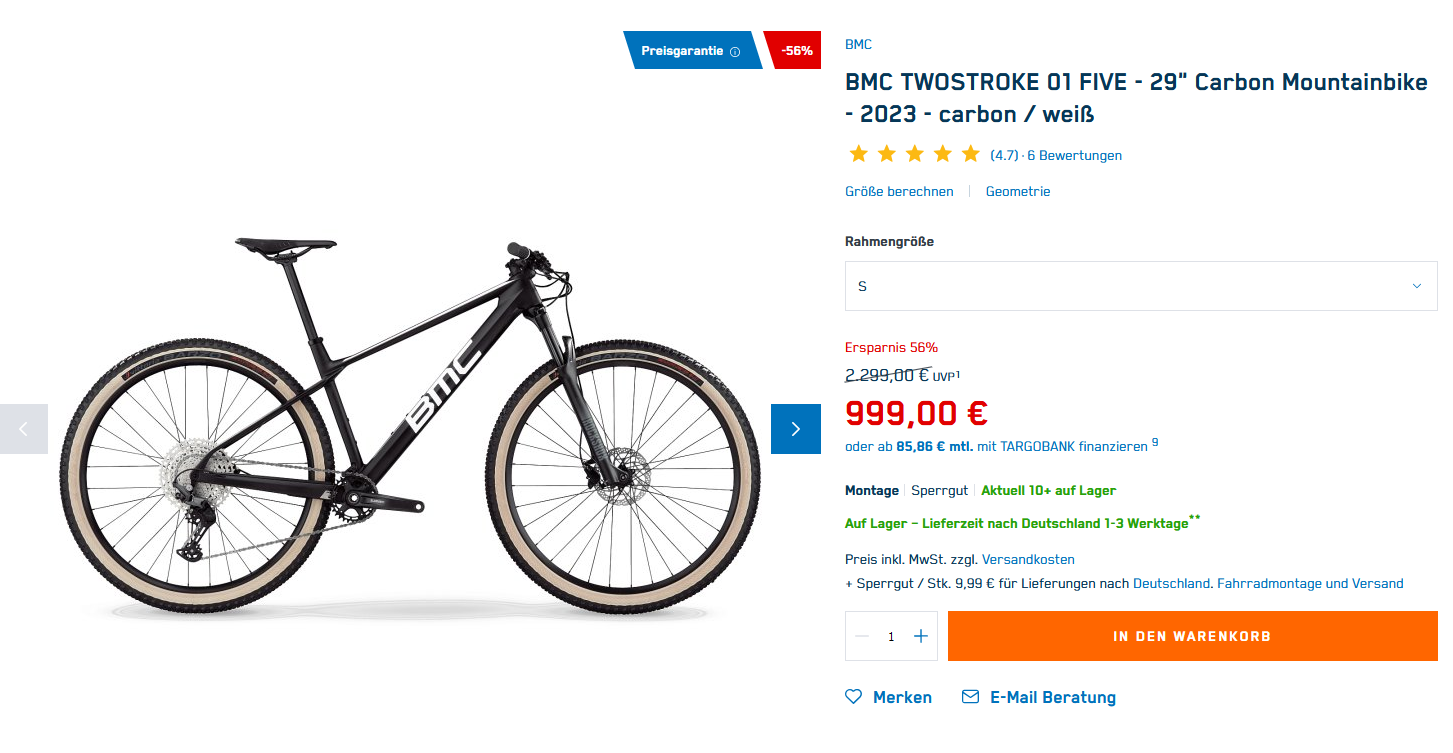This screenshot has width=1453, height=753.
Task: Open Fahrradmontage und Versand link
Action: pos(1310,583)
